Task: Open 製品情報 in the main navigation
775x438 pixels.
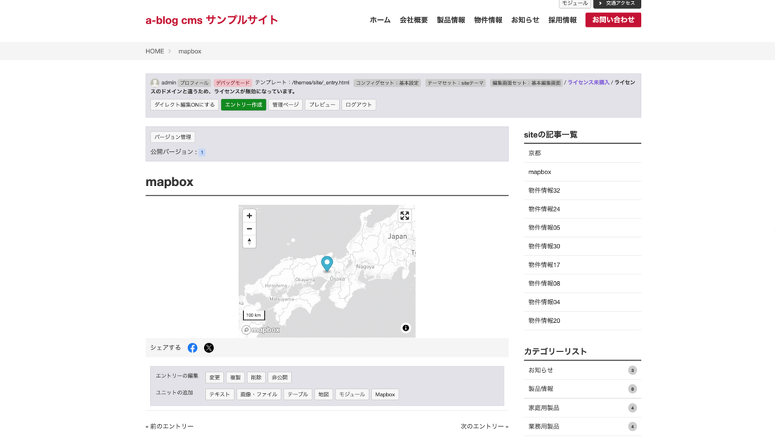Action: point(451,20)
